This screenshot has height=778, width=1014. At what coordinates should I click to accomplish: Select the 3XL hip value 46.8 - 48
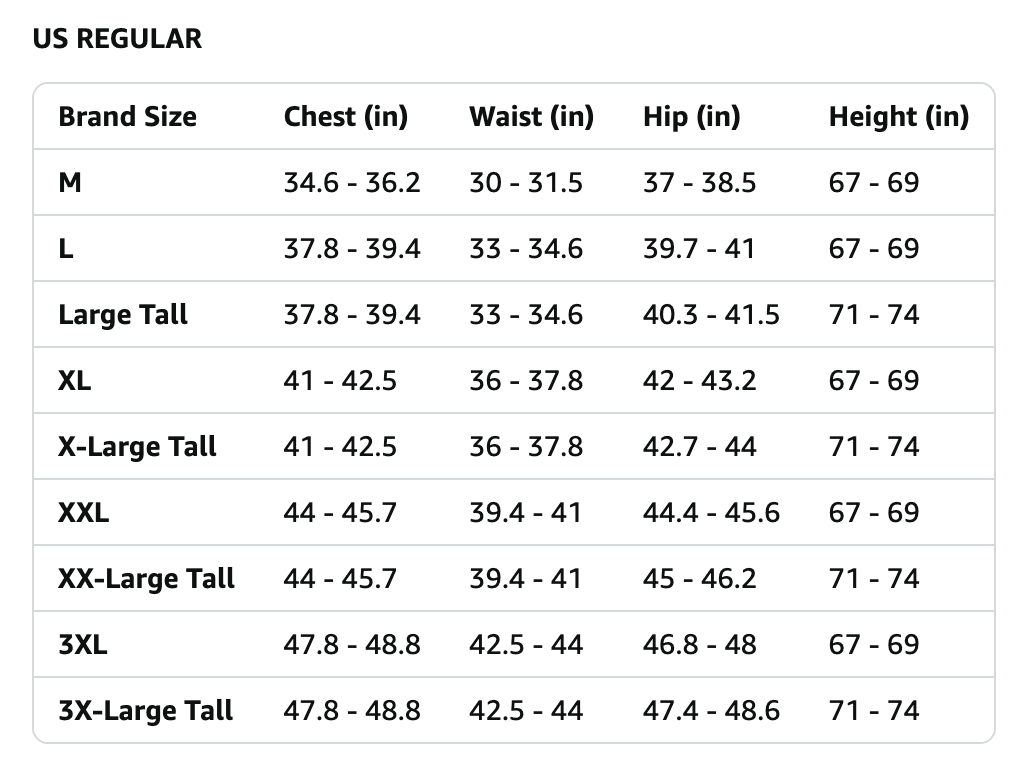tap(699, 645)
